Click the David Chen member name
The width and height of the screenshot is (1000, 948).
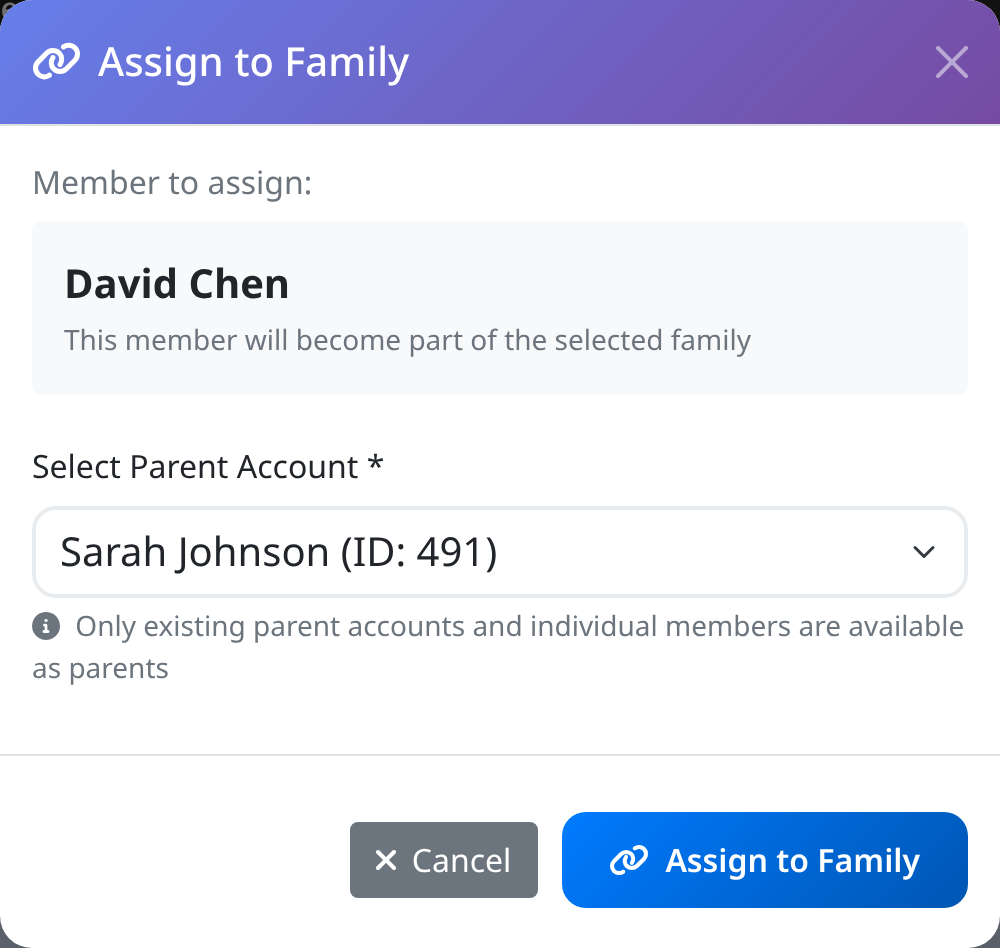coord(177,284)
